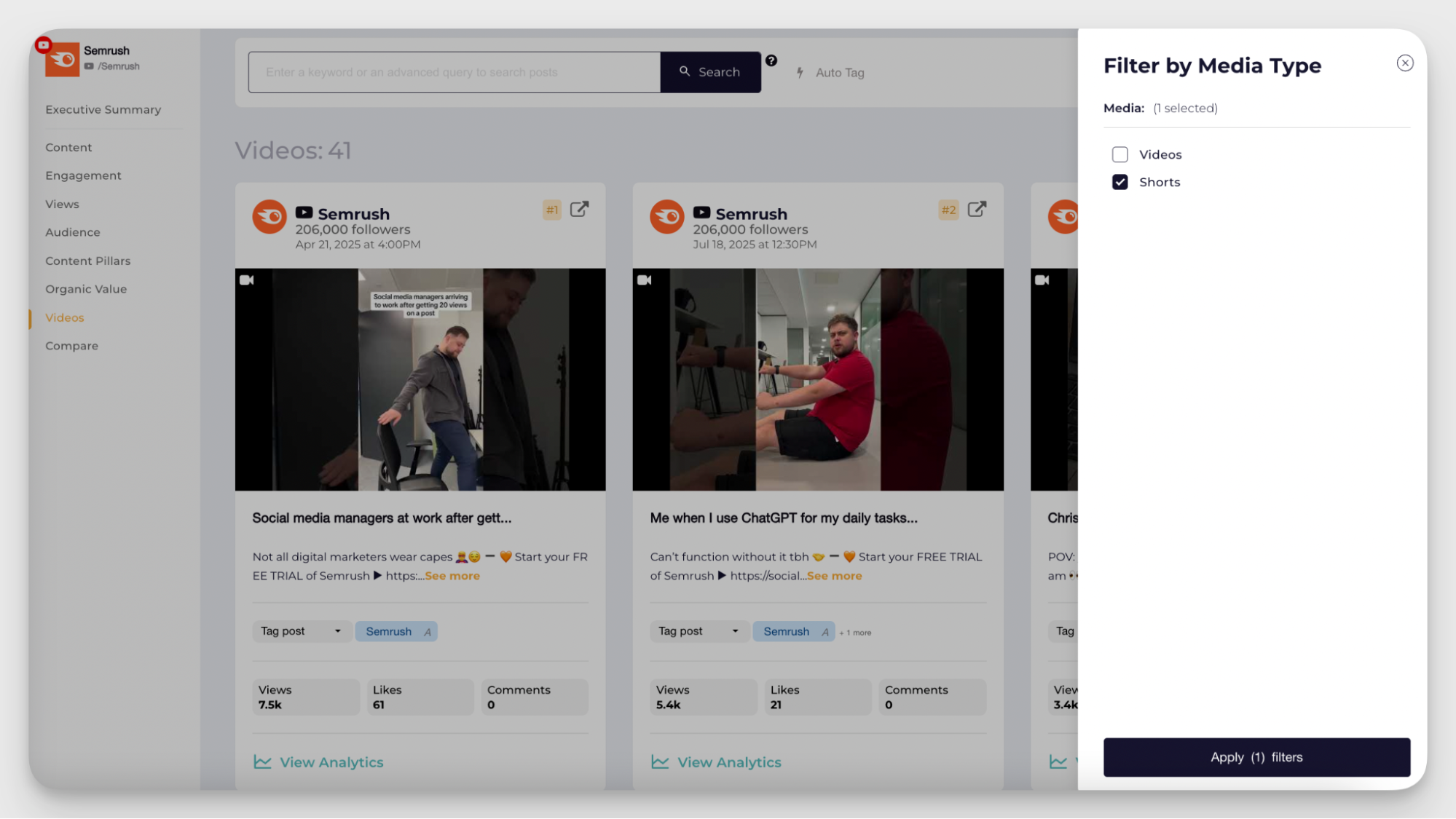Open external link for post #2
The height and width of the screenshot is (819, 1456).
tap(977, 210)
